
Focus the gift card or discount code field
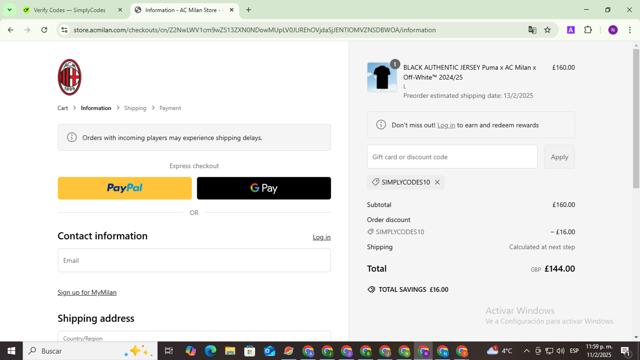(452, 157)
